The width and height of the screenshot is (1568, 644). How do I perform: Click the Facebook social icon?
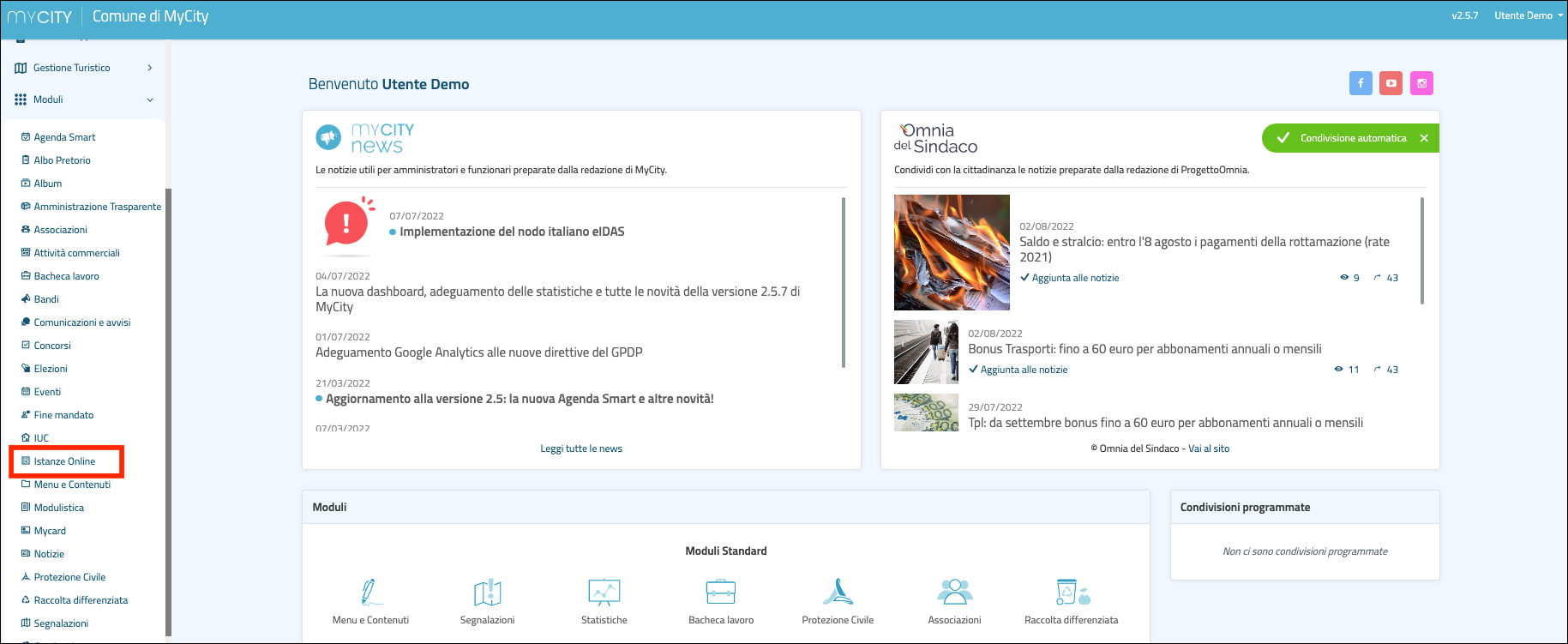tap(1361, 83)
